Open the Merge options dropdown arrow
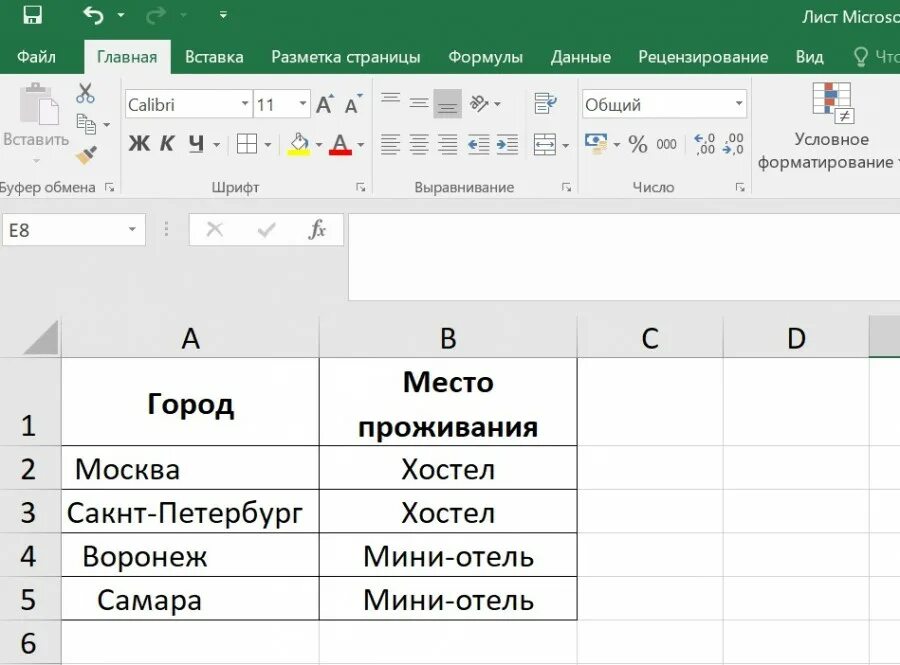This screenshot has height=665, width=900. click(x=565, y=145)
